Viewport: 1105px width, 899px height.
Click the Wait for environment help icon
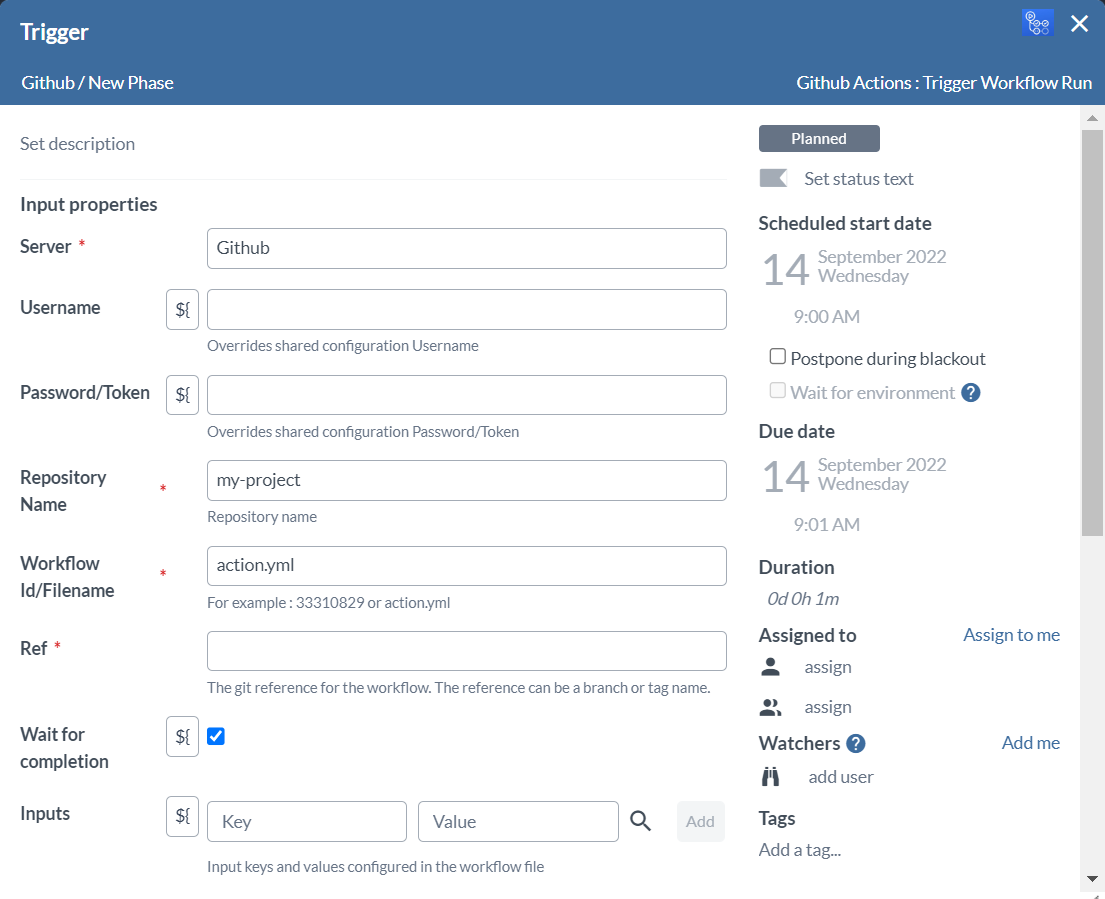[x=970, y=393]
